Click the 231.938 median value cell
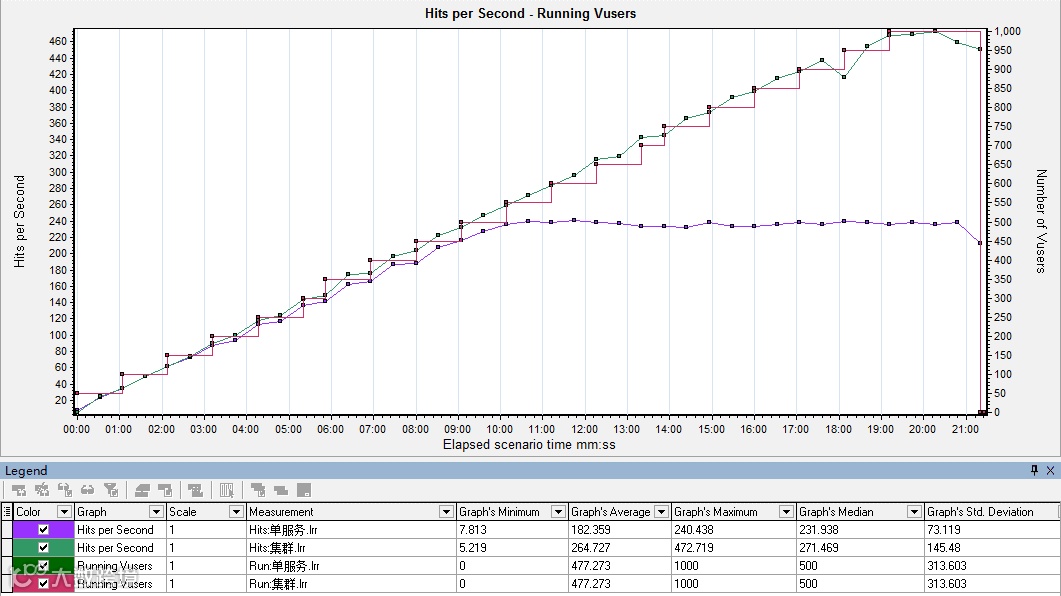Image resolution: width=1061 pixels, height=596 pixels. pos(859,530)
